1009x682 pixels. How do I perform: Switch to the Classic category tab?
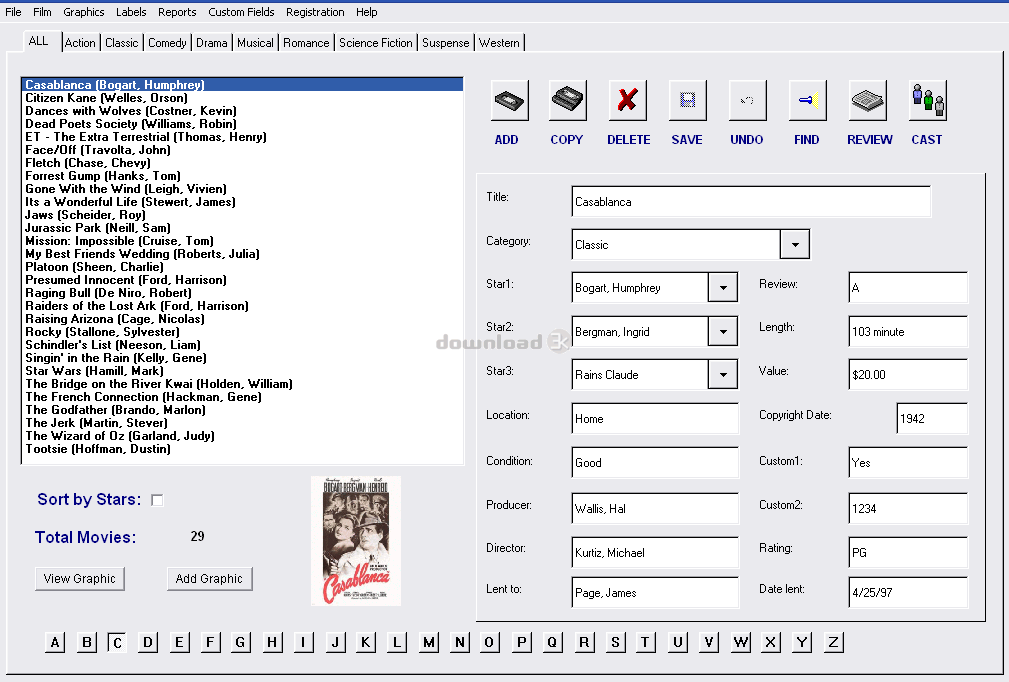122,42
